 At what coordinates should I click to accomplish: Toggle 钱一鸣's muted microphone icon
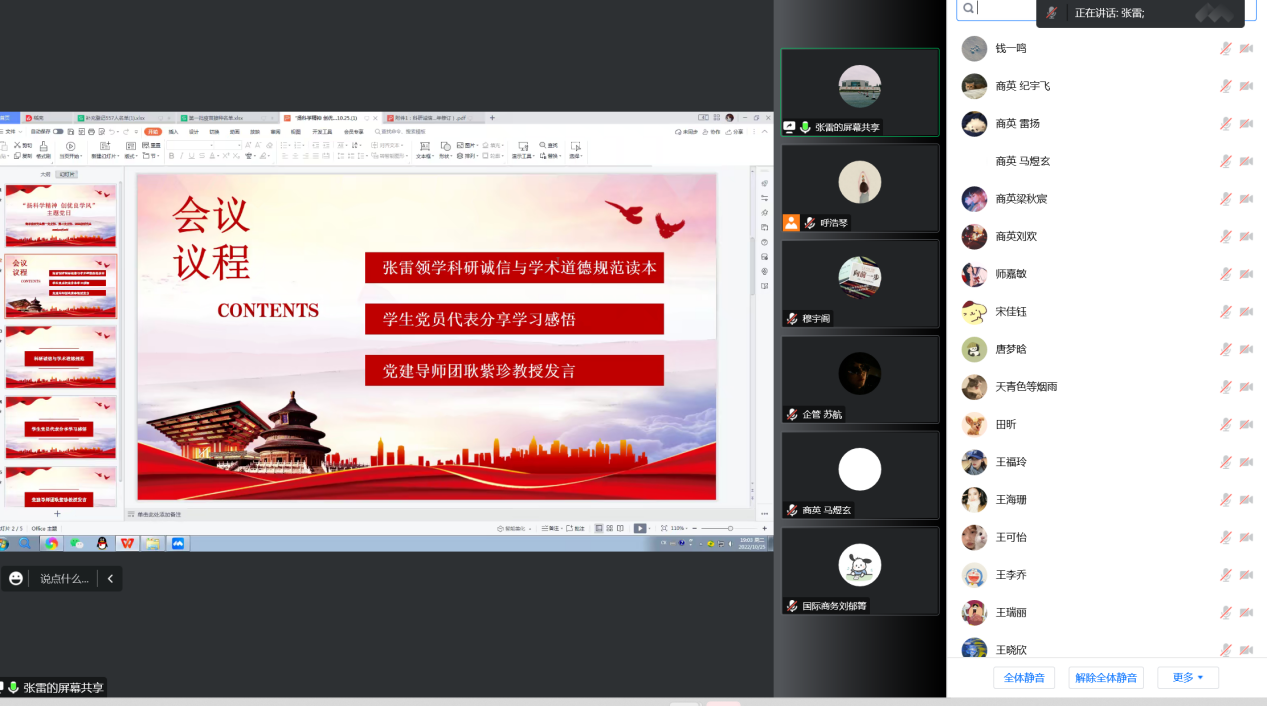click(x=1225, y=48)
